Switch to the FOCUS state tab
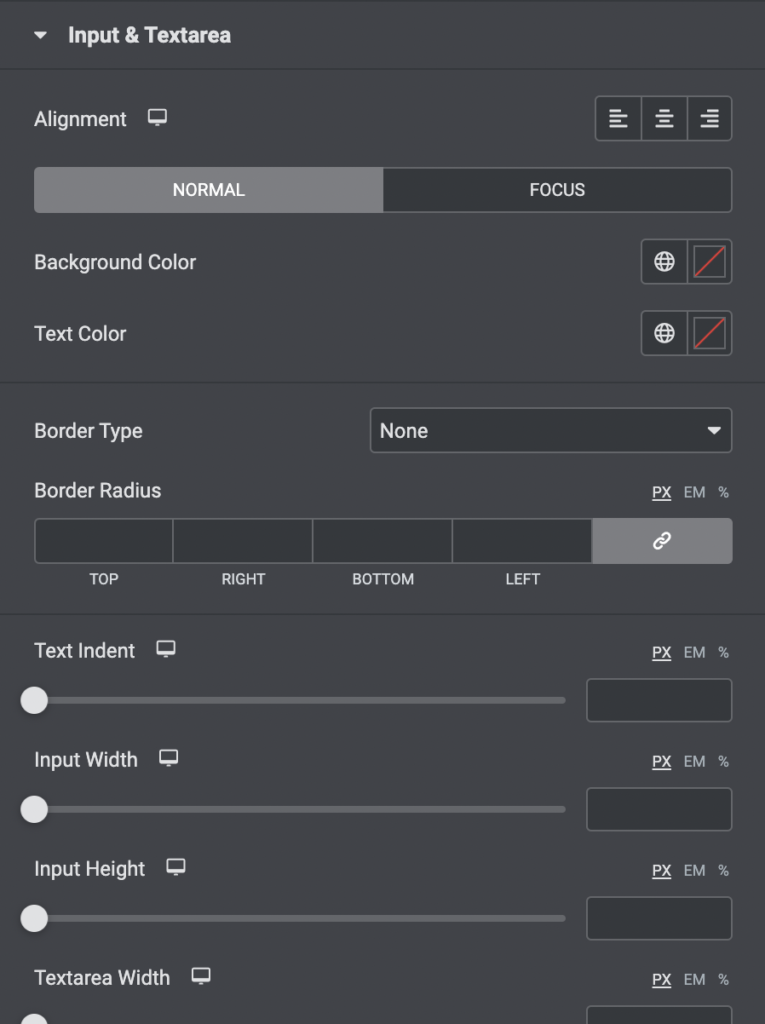 tap(556, 189)
